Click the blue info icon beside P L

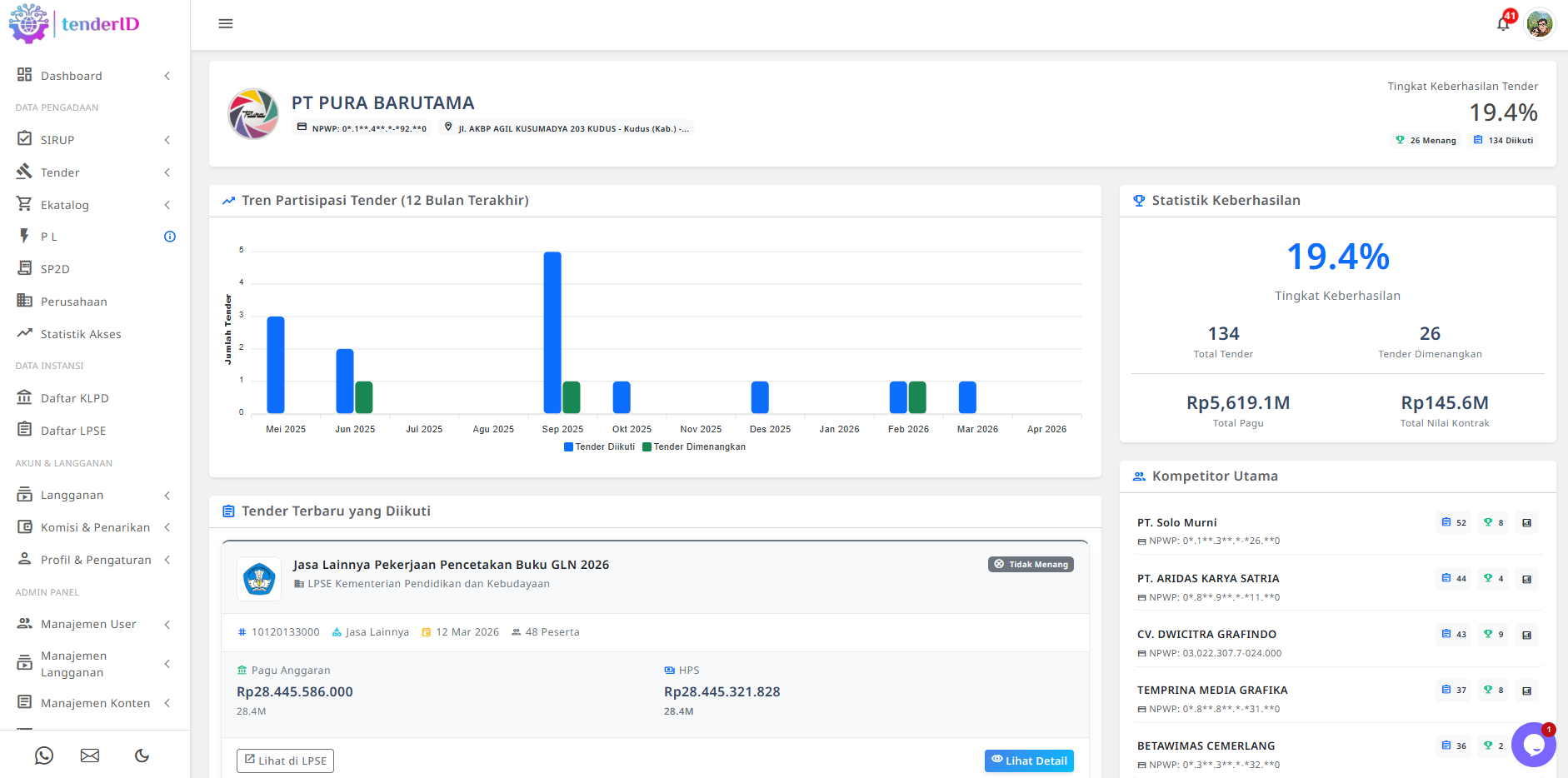point(170,237)
